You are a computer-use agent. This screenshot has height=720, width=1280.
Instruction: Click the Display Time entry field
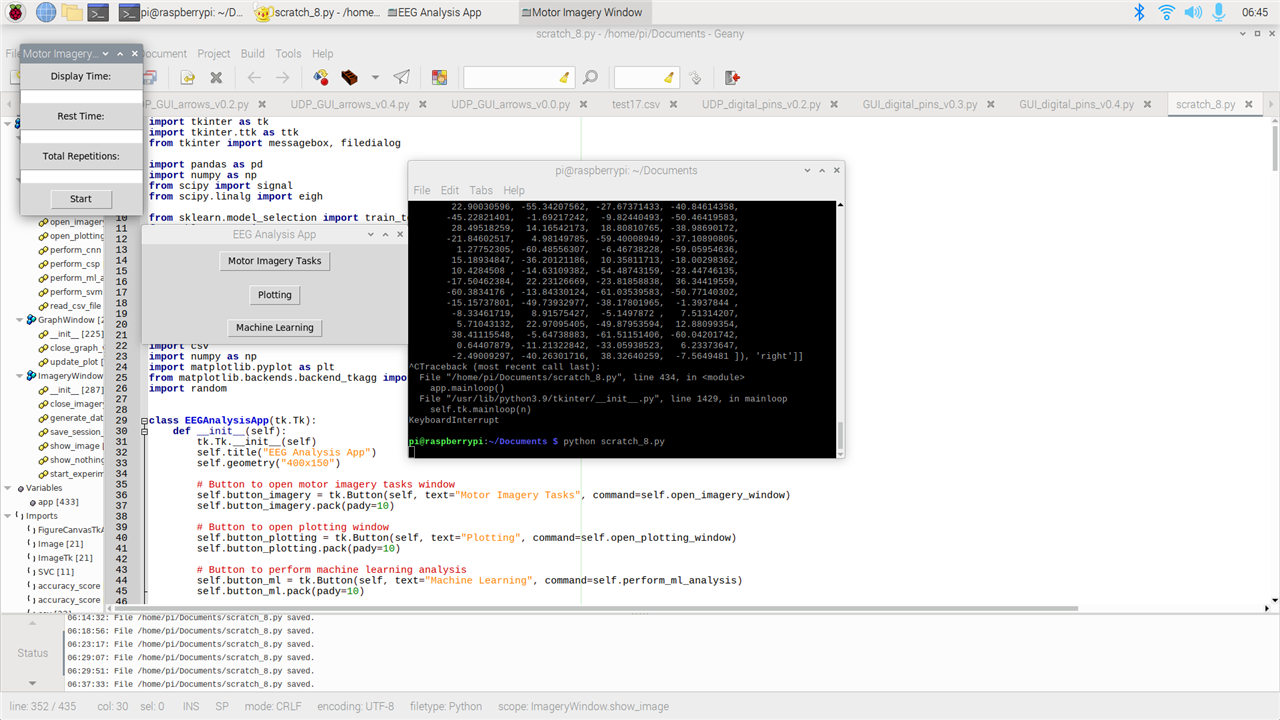coord(81,97)
